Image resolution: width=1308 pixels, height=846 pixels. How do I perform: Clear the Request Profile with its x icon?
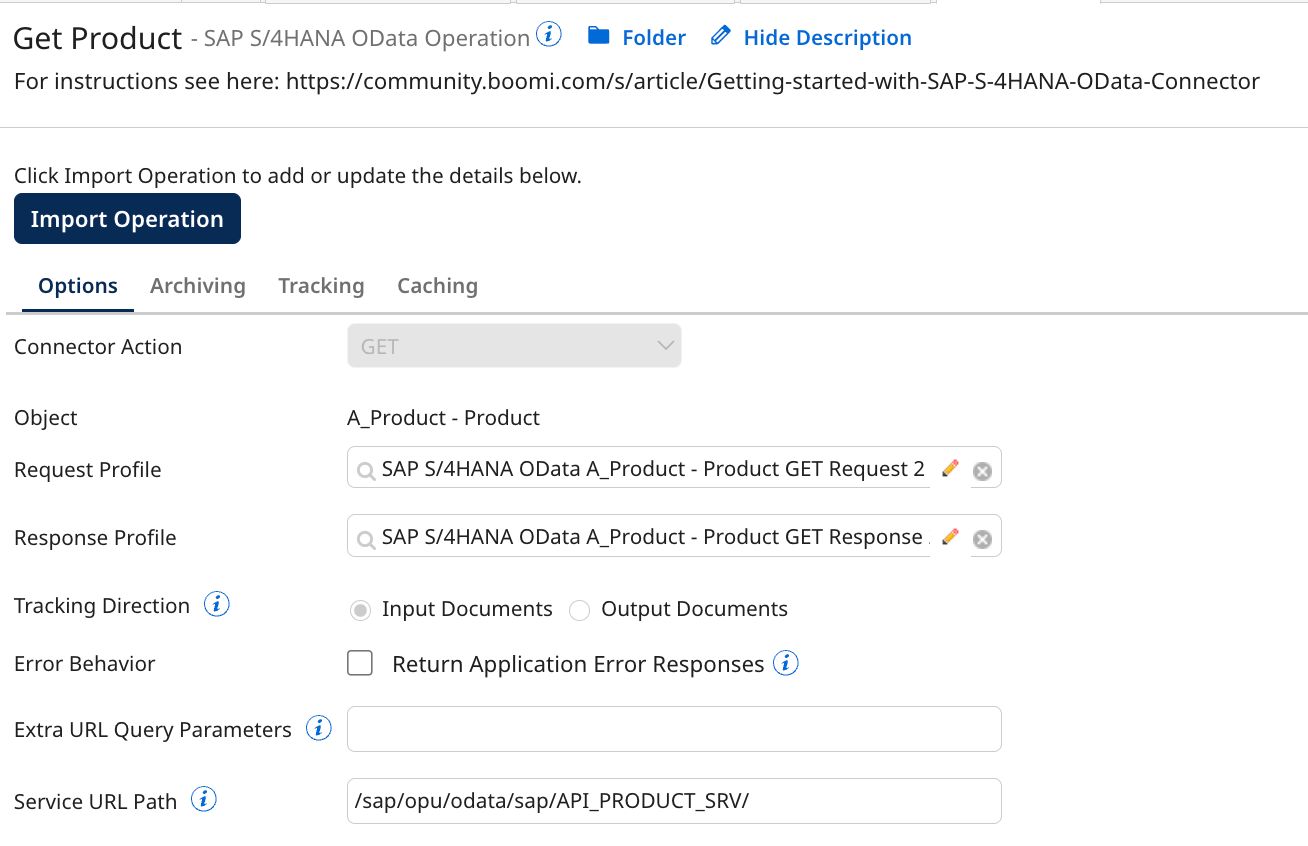click(x=982, y=468)
